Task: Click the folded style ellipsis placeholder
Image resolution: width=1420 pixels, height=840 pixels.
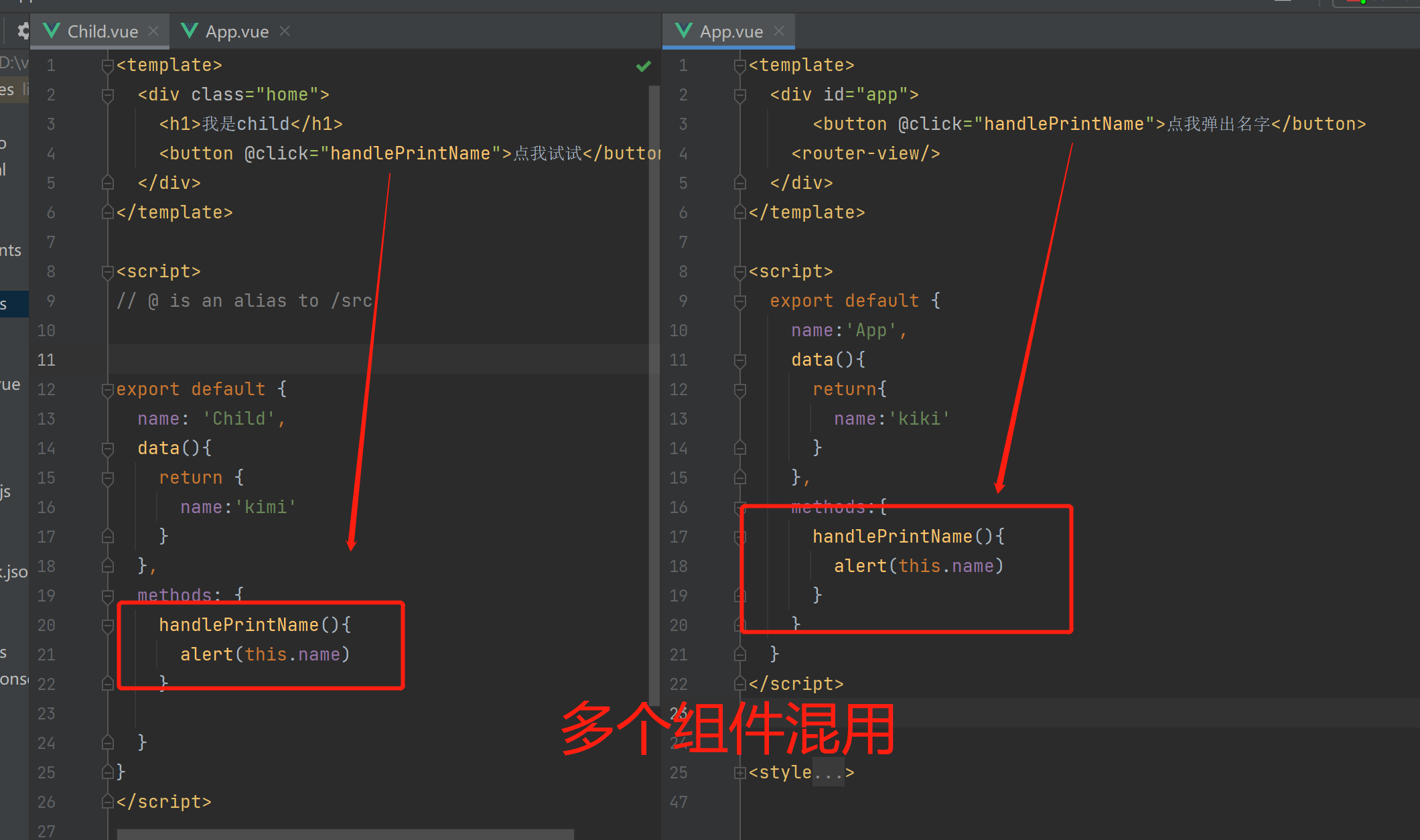Action: point(828,772)
